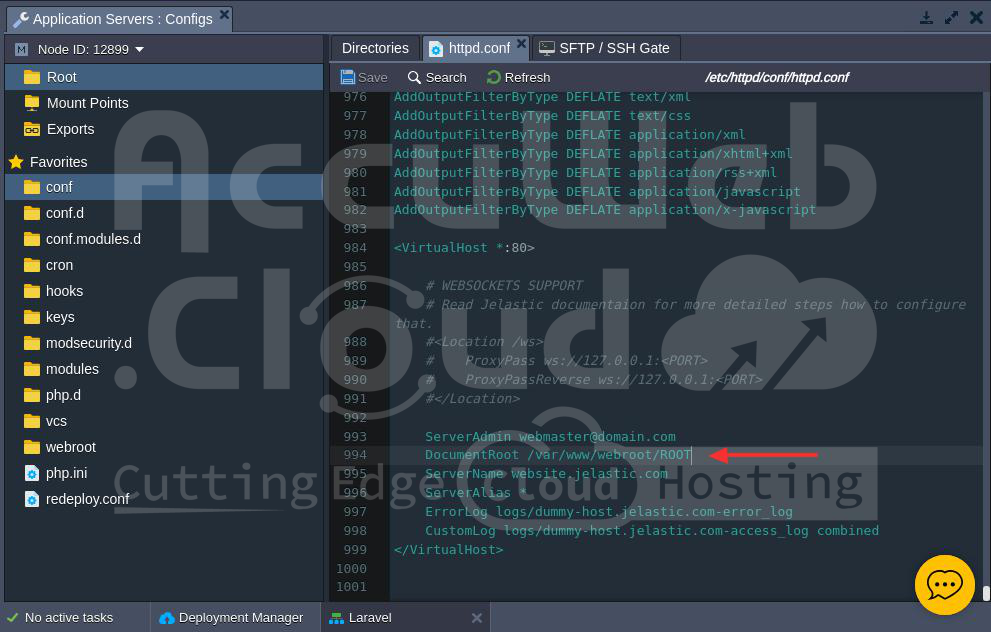Click the Save button in editor toolbar
This screenshot has height=632, width=991.
364,77
